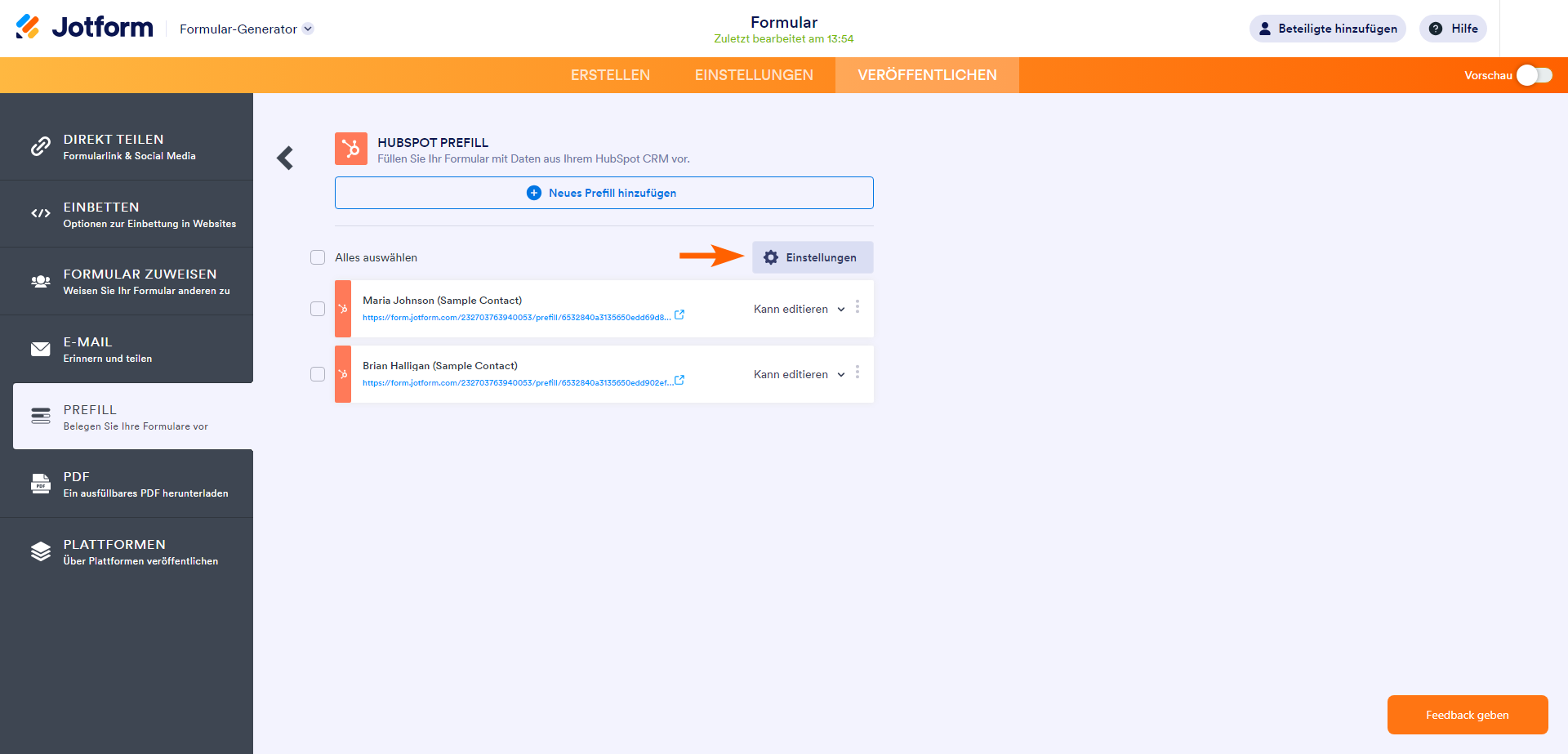Screen dimensions: 1568x754
Task: Click the layers icon for Plattformen
Action: (x=41, y=551)
